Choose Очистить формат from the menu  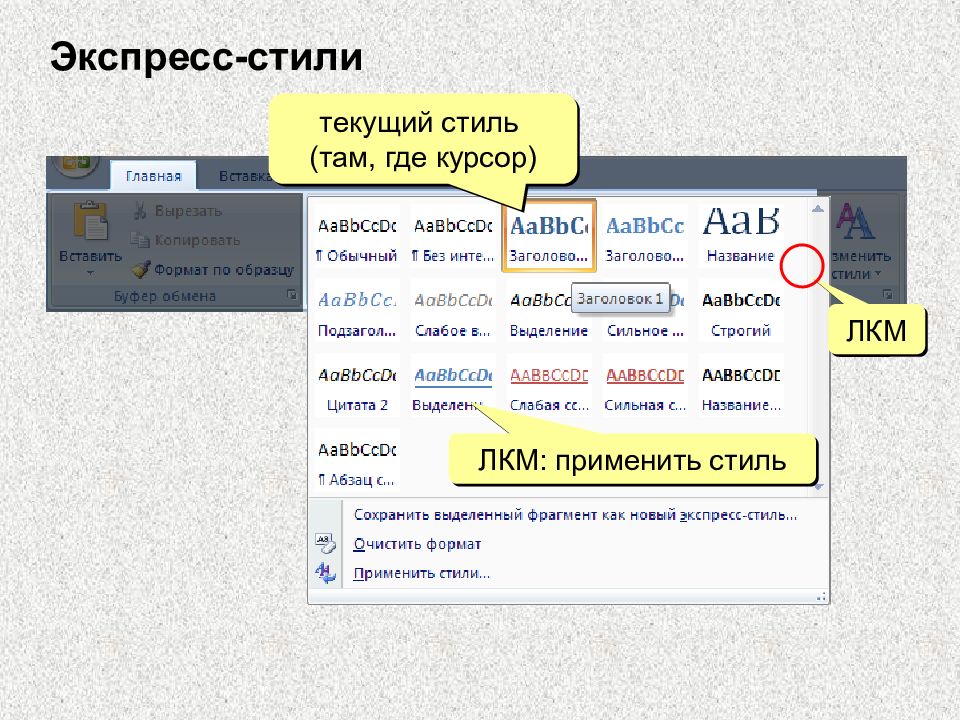417,544
